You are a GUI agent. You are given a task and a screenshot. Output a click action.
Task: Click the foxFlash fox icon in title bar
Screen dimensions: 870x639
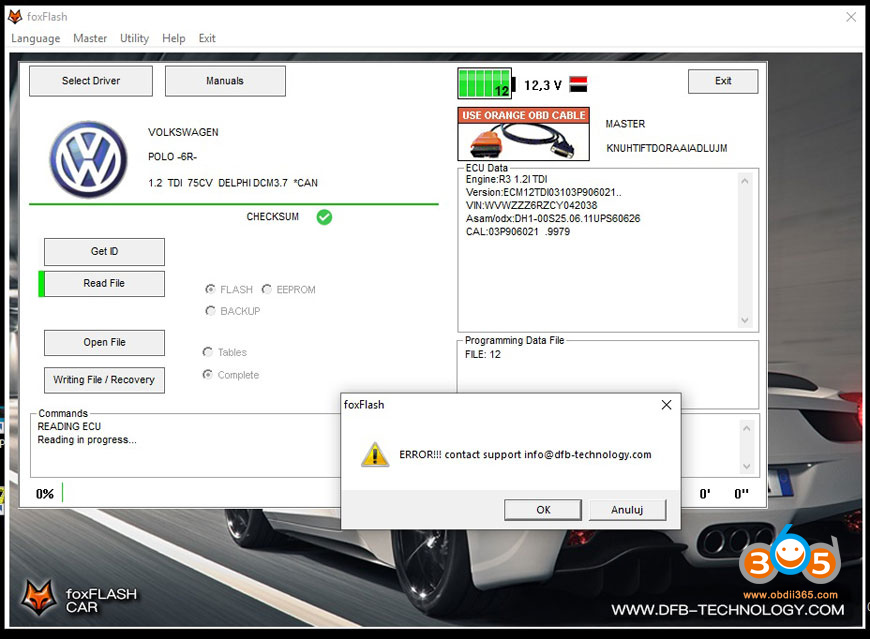[15, 17]
